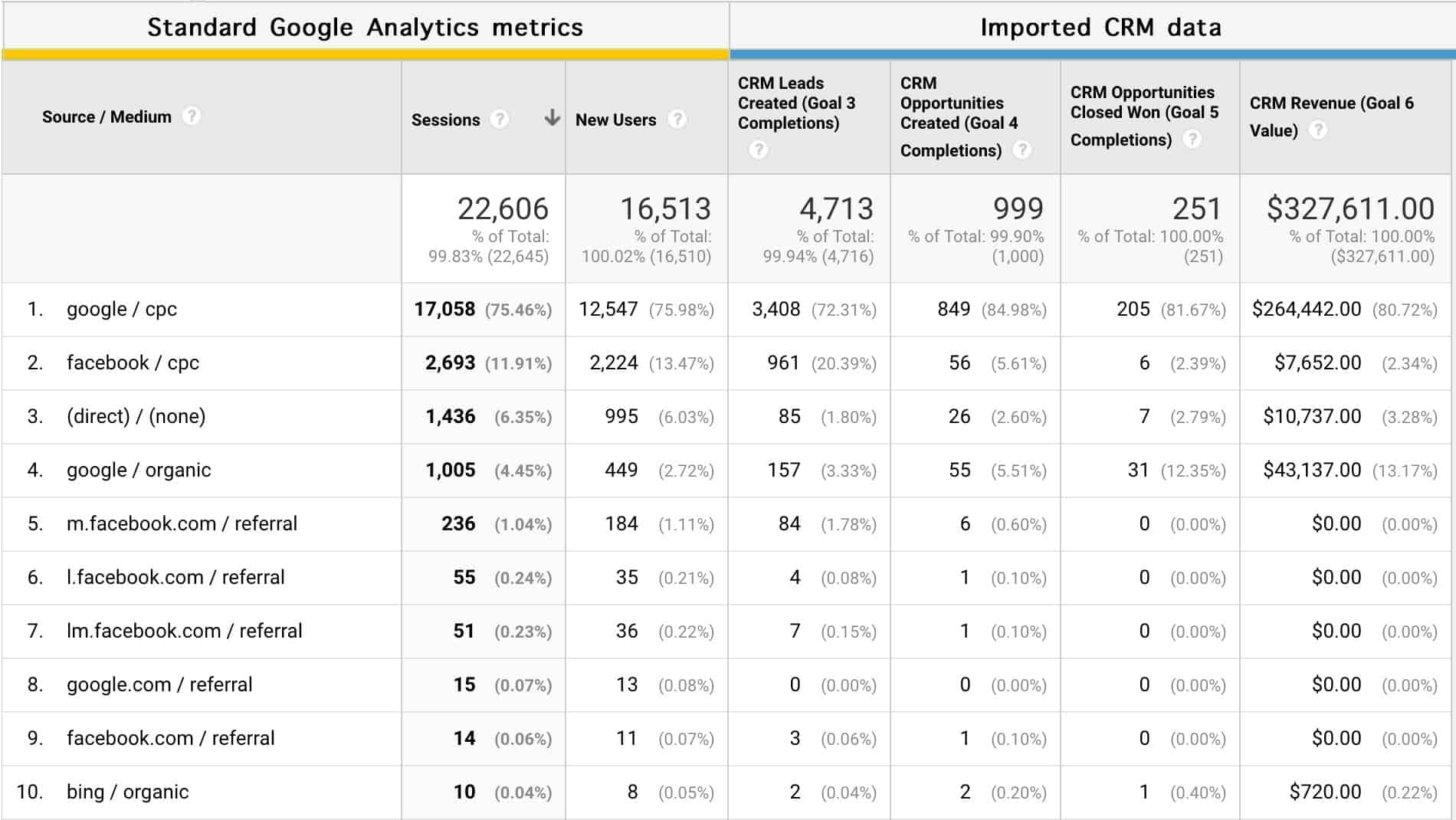Screen dimensions: 1456x820
Task: Click the CRM Opportunities Closed Won help icon
Action: click(1193, 139)
